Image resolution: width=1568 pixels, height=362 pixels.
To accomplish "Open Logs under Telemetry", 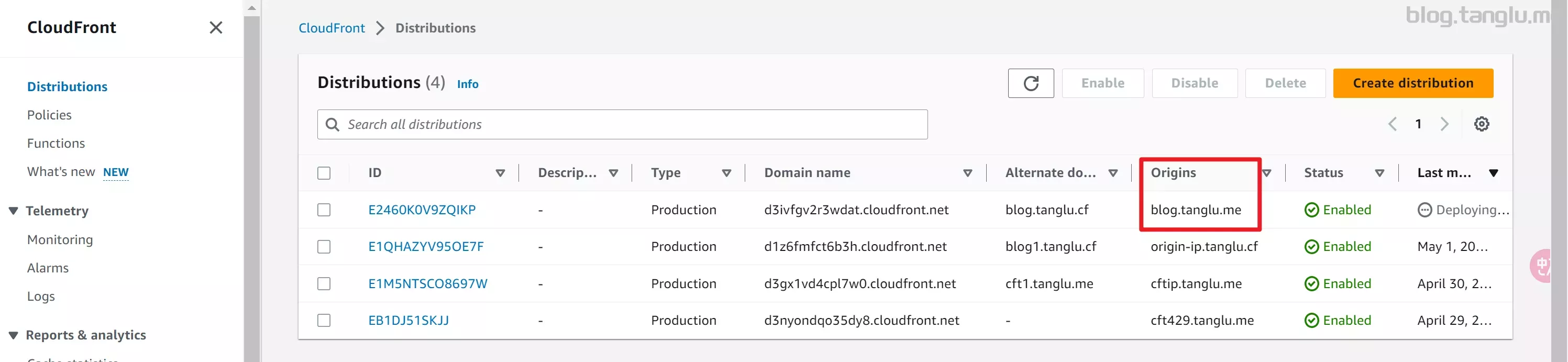I will coord(41,297).
